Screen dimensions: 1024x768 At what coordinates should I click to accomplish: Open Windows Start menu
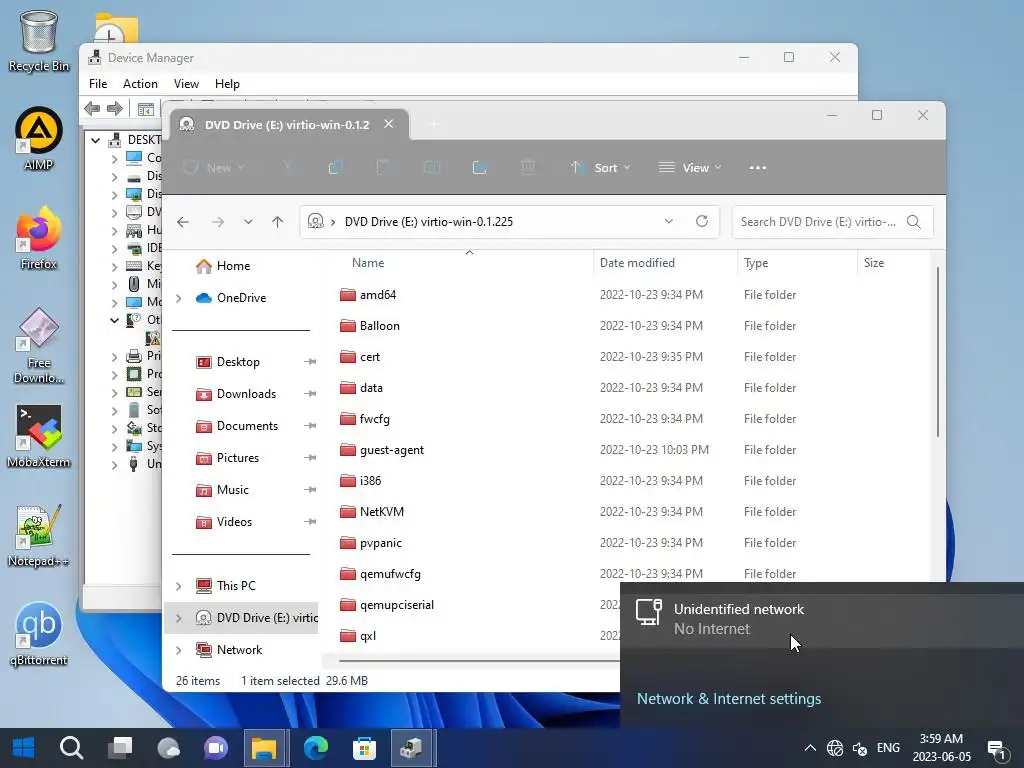pos(24,748)
